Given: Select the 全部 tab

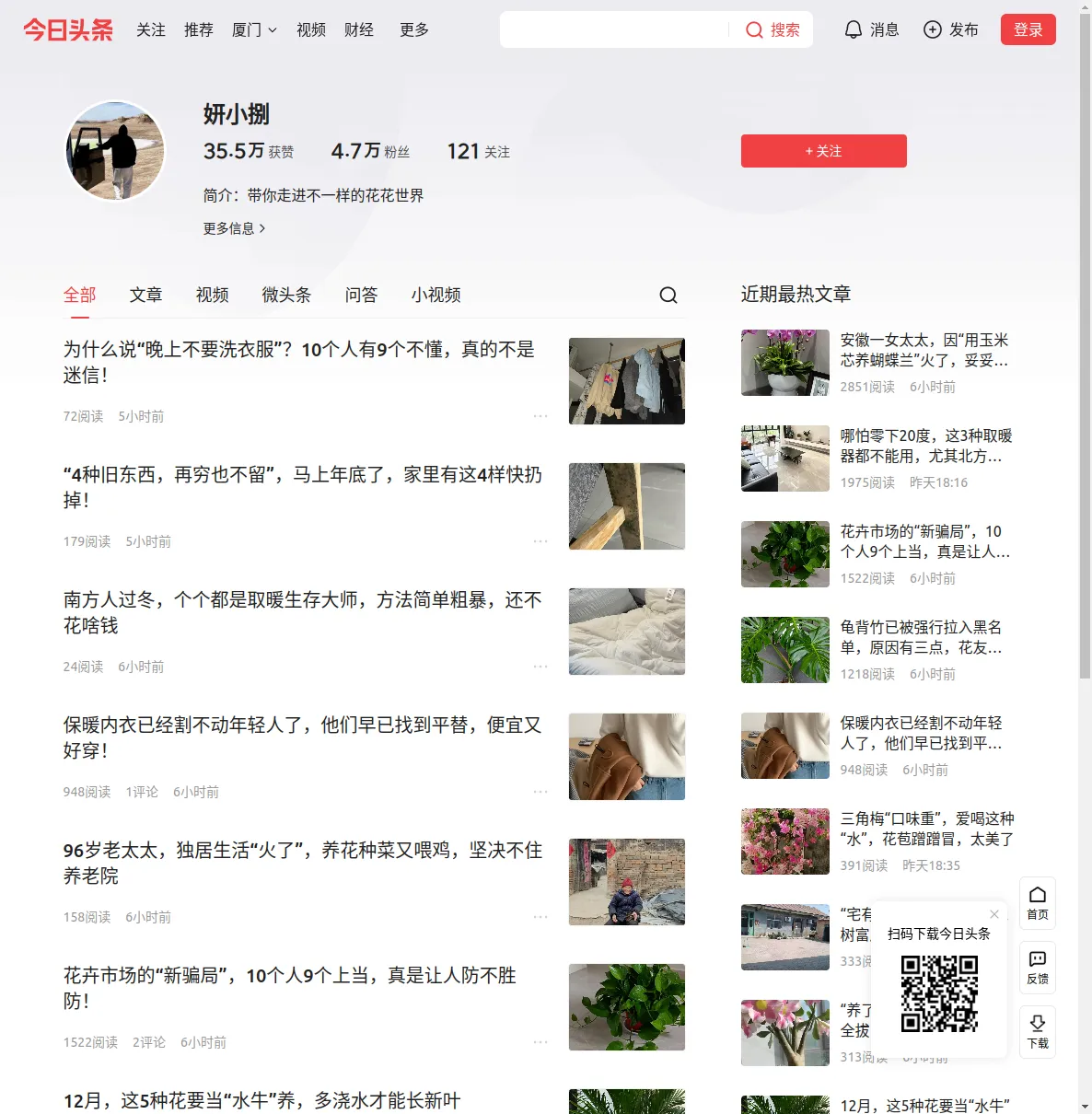Looking at the screenshot, I should click(x=80, y=295).
